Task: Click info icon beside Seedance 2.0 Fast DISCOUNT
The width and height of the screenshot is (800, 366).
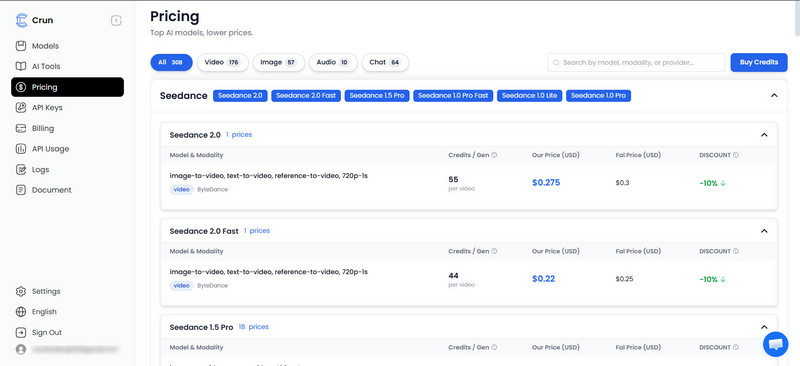Action: 735,251
